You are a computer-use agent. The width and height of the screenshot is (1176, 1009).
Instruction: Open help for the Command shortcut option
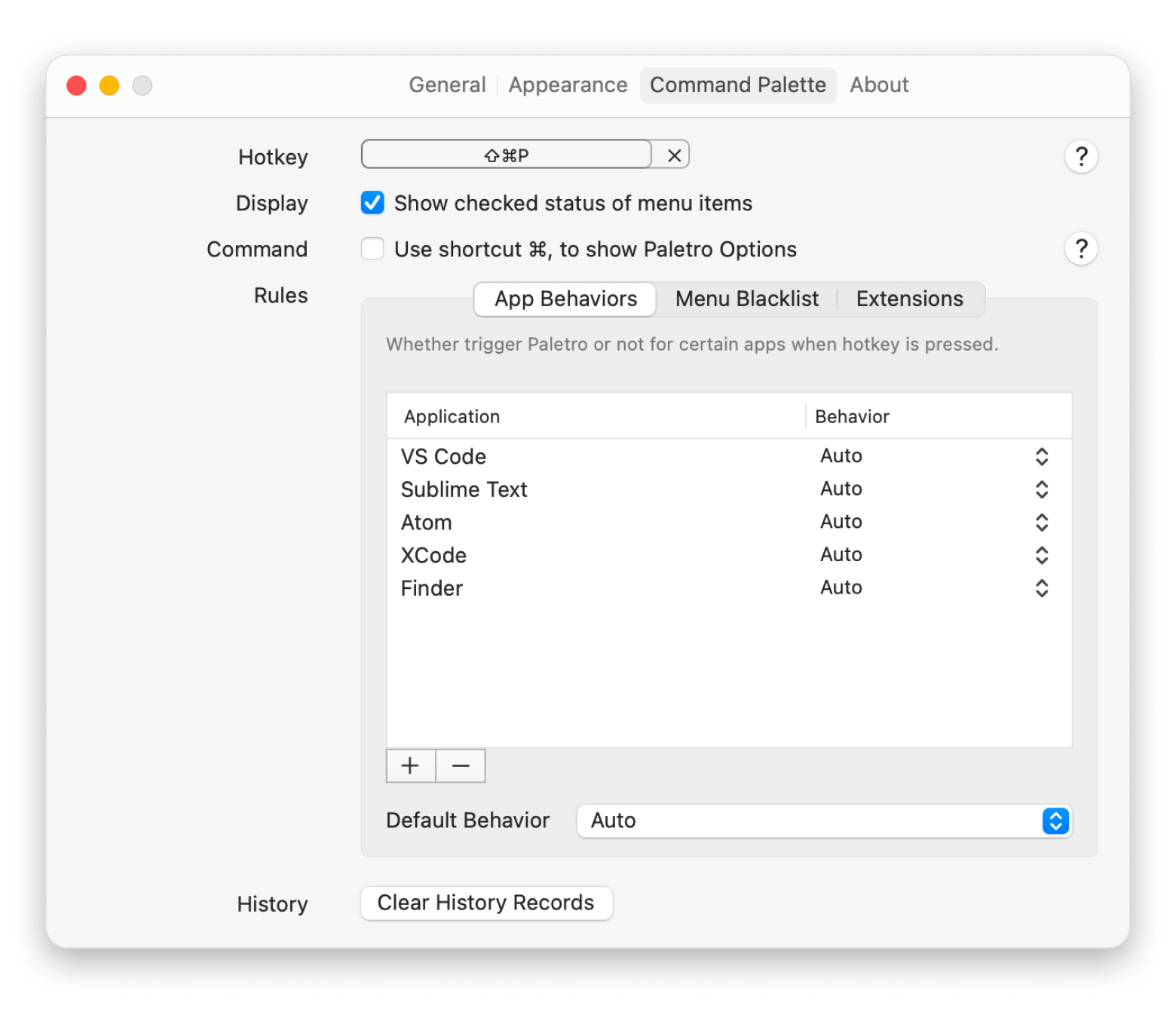tap(1081, 248)
